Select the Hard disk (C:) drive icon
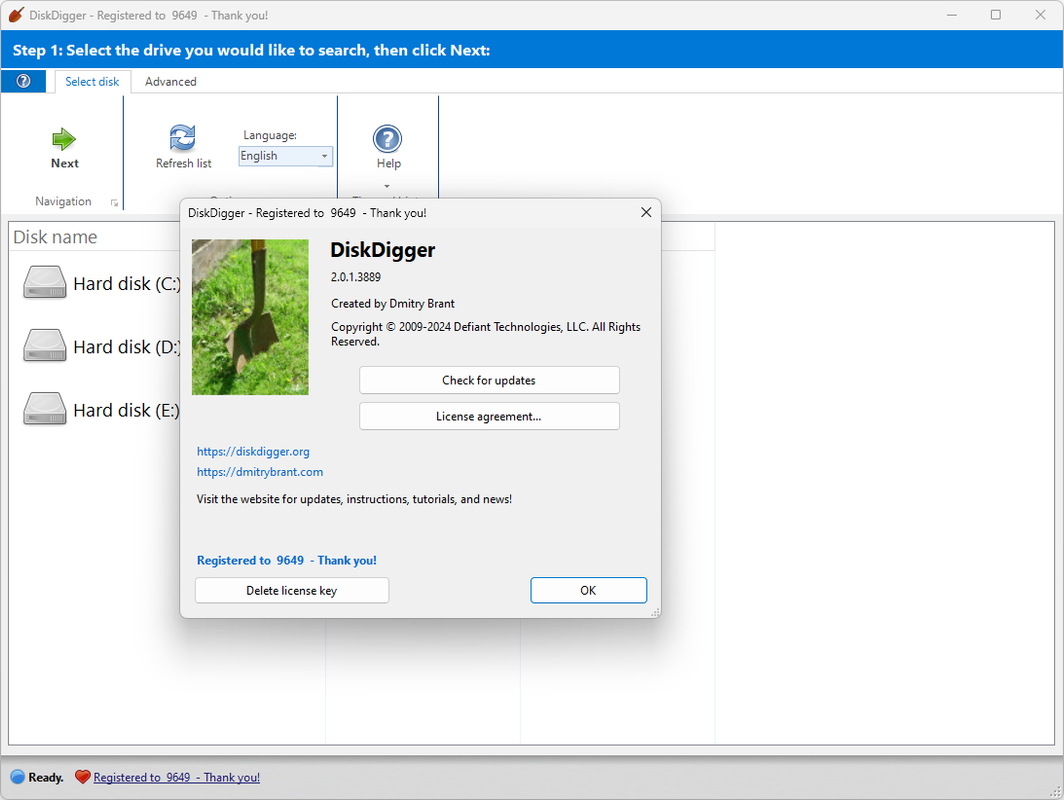1064x800 pixels. click(45, 282)
